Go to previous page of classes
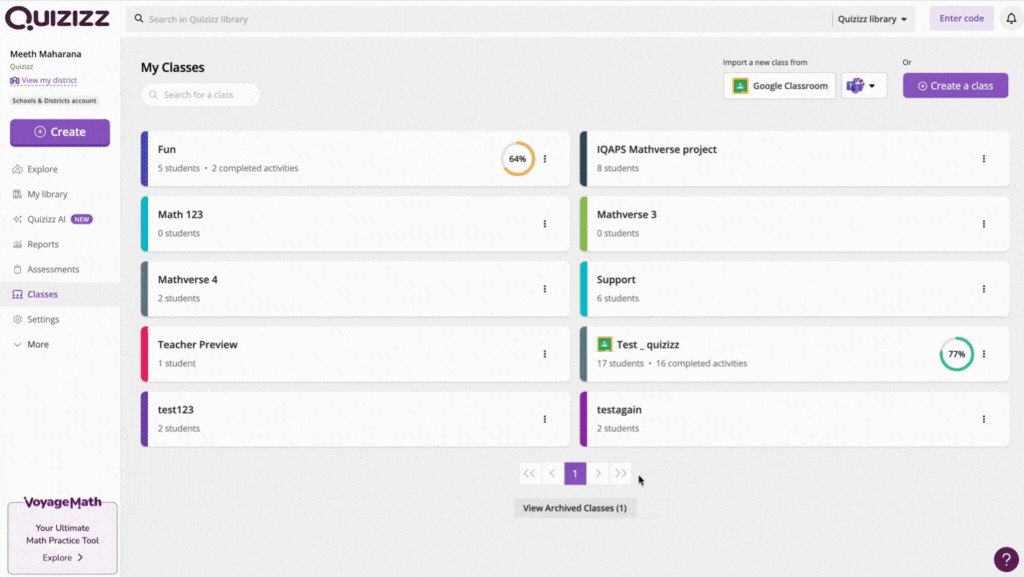1024x577 pixels. point(552,473)
